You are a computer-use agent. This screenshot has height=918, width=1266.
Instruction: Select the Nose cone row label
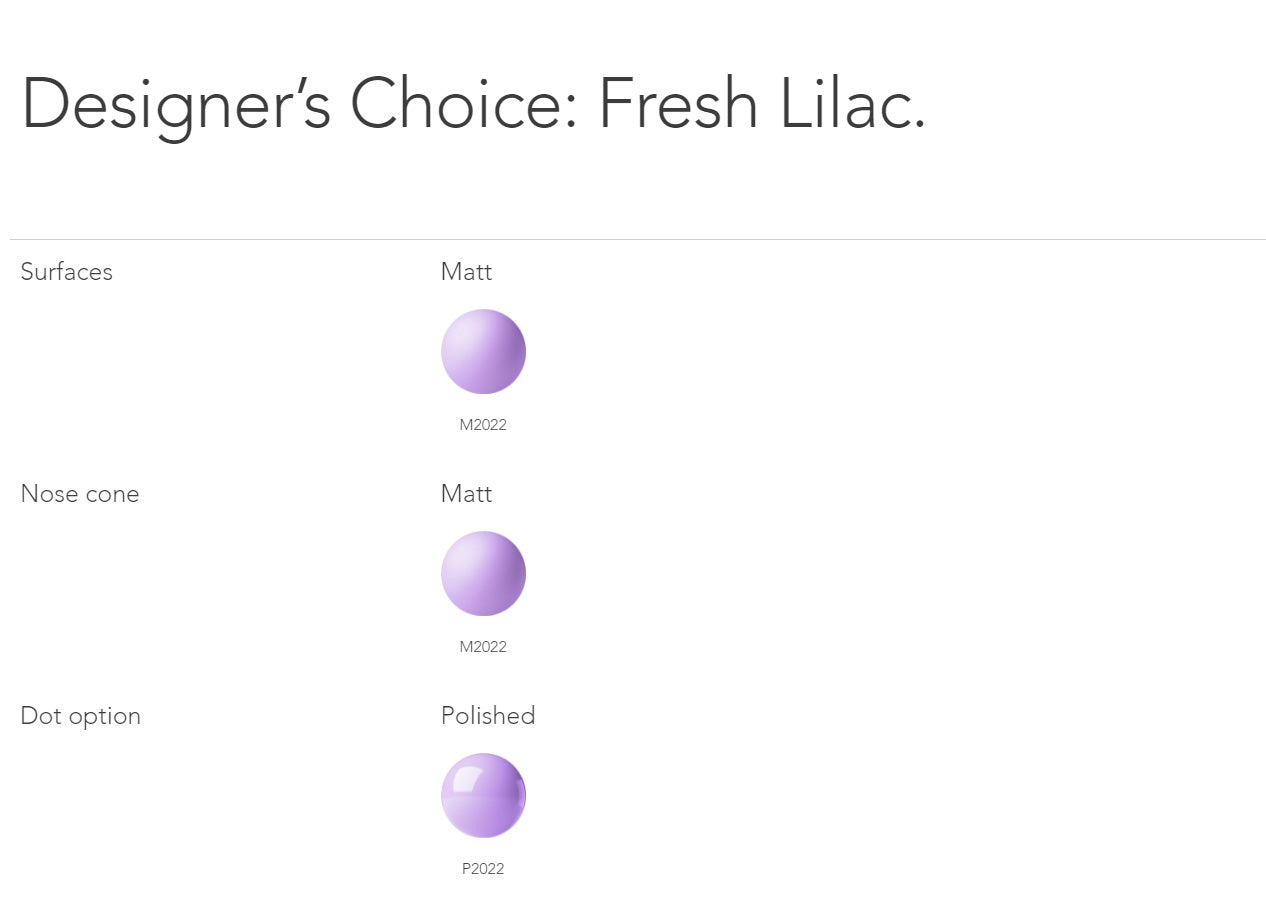[x=80, y=494]
